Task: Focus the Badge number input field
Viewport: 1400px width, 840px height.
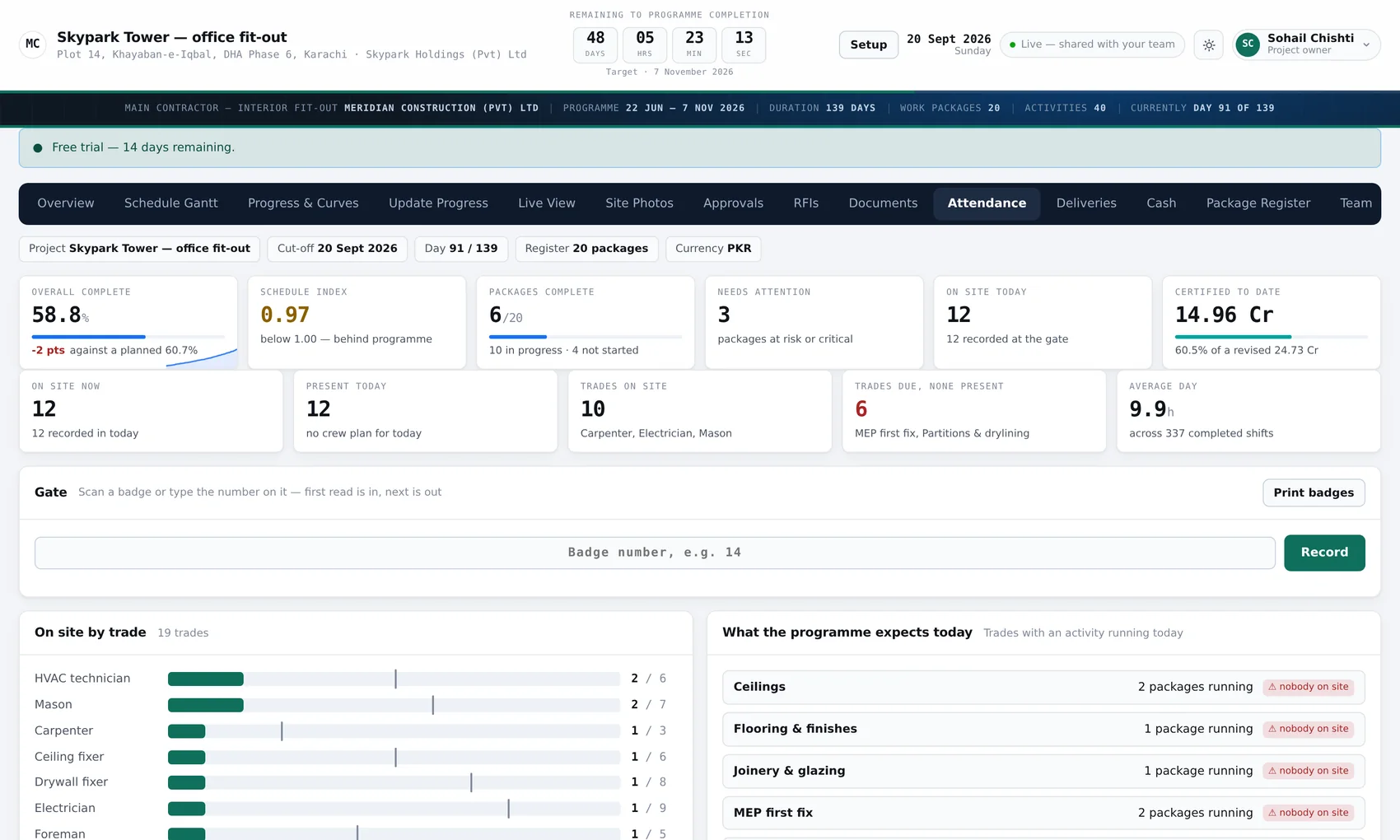Action: tap(655, 553)
